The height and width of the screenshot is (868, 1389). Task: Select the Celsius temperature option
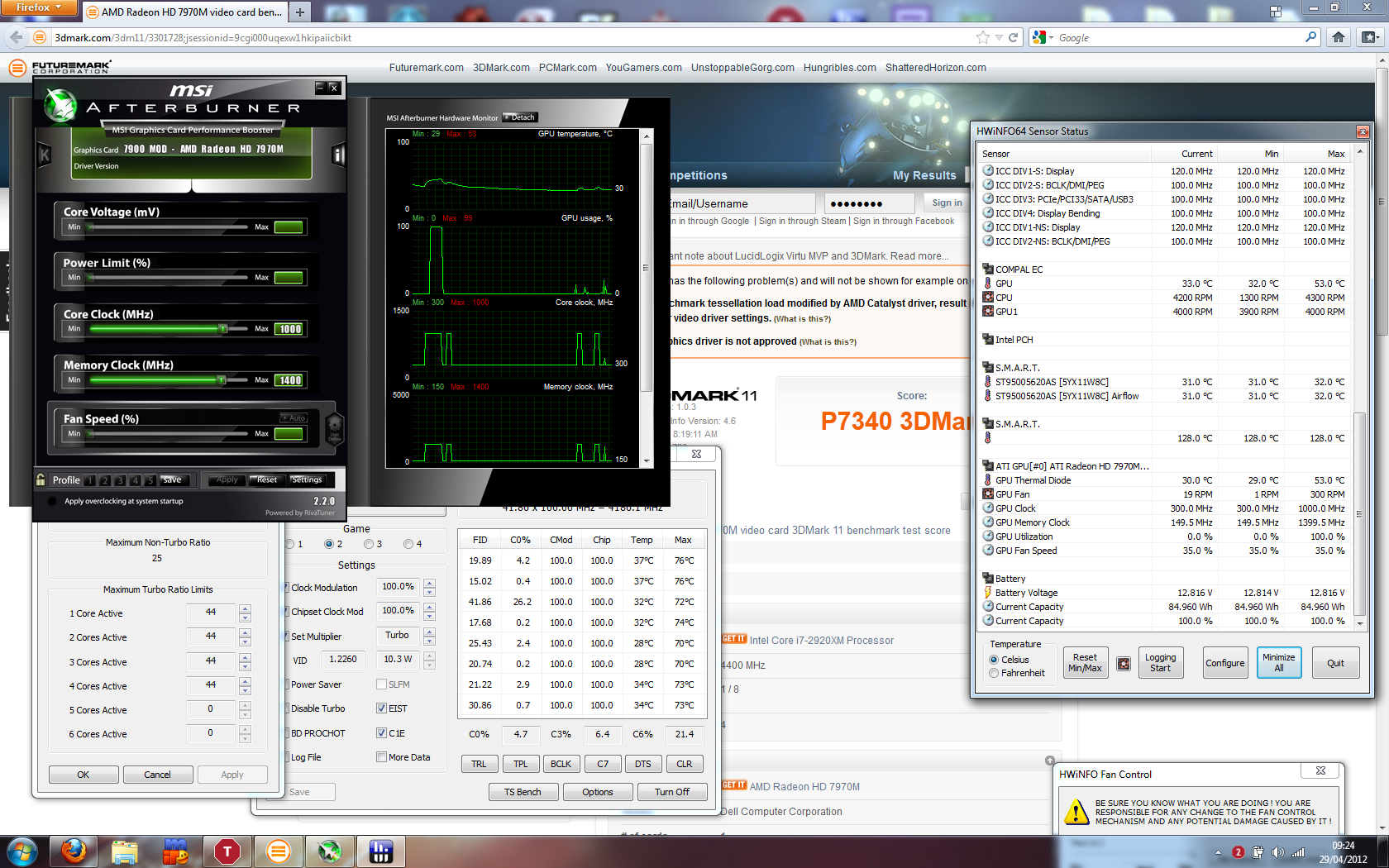[994, 660]
